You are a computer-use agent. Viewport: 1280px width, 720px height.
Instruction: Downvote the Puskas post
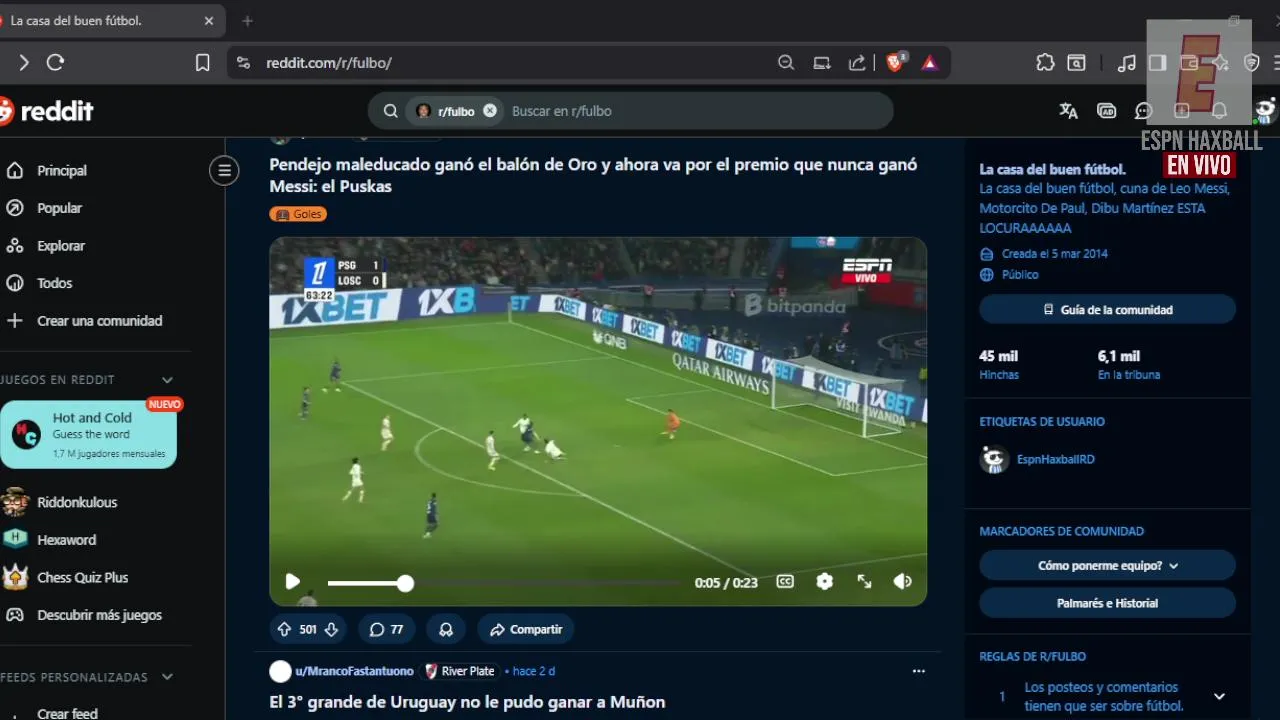[x=331, y=629]
